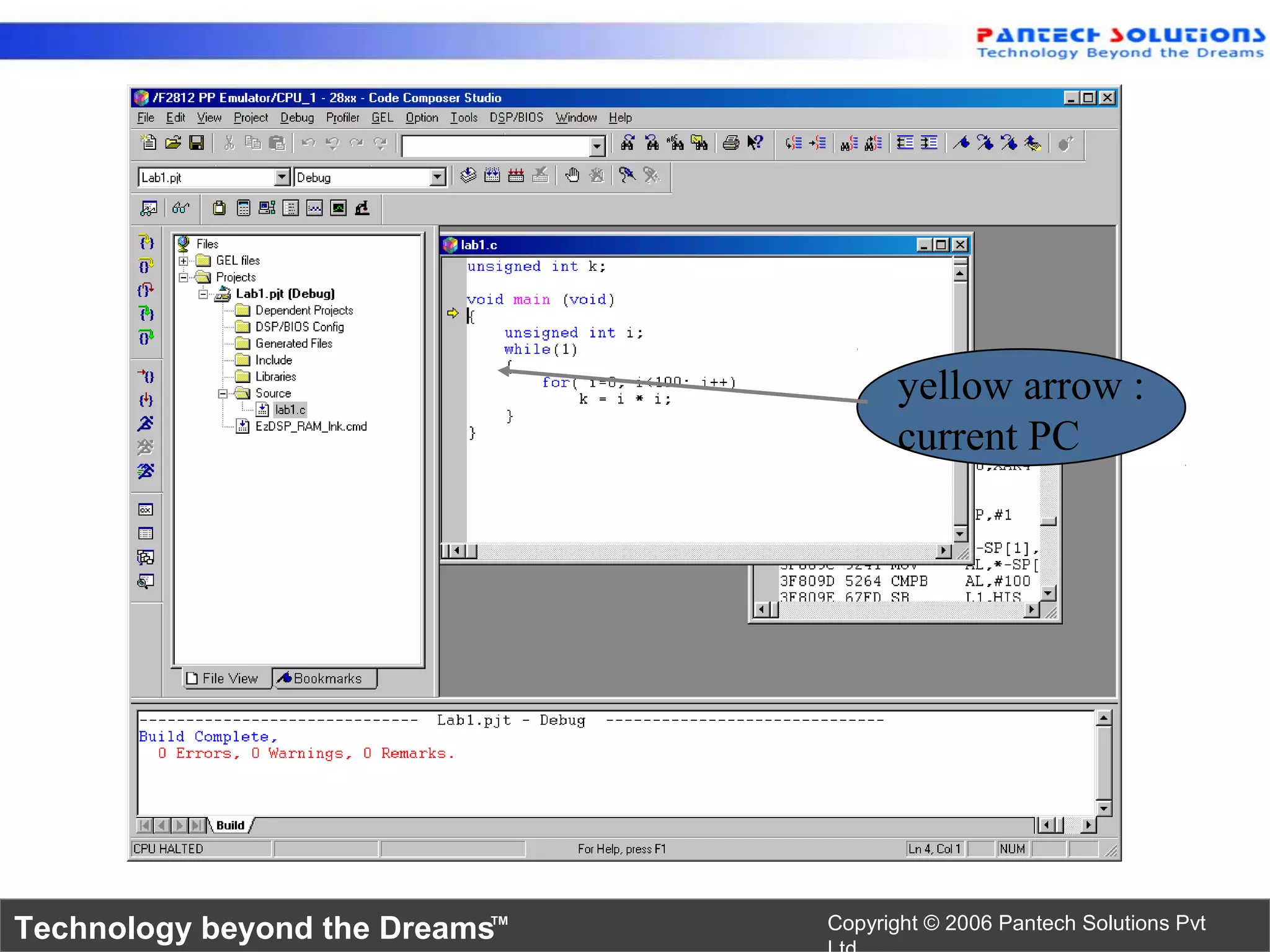Select the DSP/BIOS Config folder
This screenshot has height=952, width=1270.
300,327
